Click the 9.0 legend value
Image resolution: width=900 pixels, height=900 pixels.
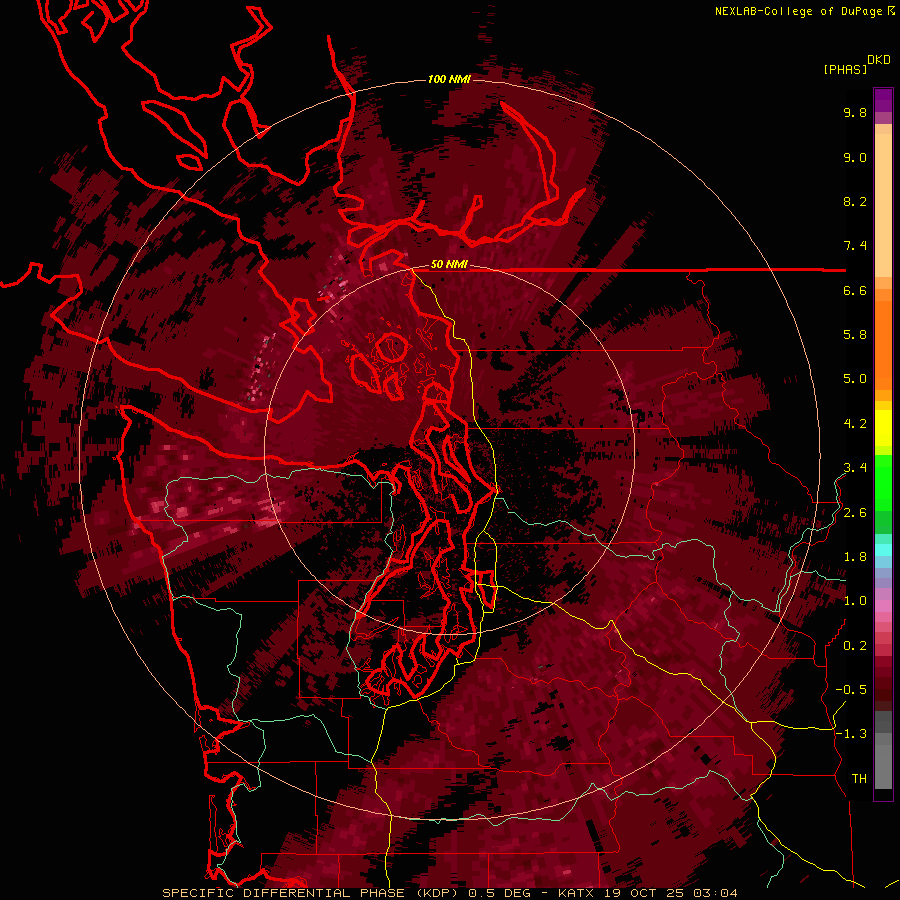855,157
